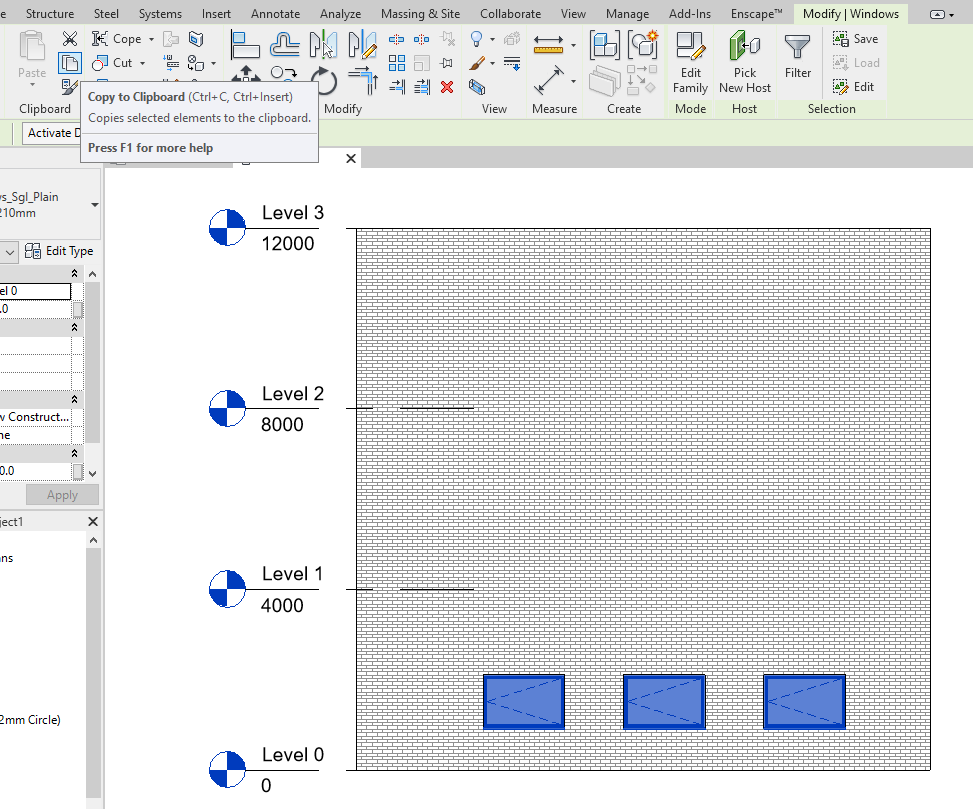This screenshot has height=809, width=973.
Task: Open the Hide in View dropdown arrow
Action: coord(493,40)
